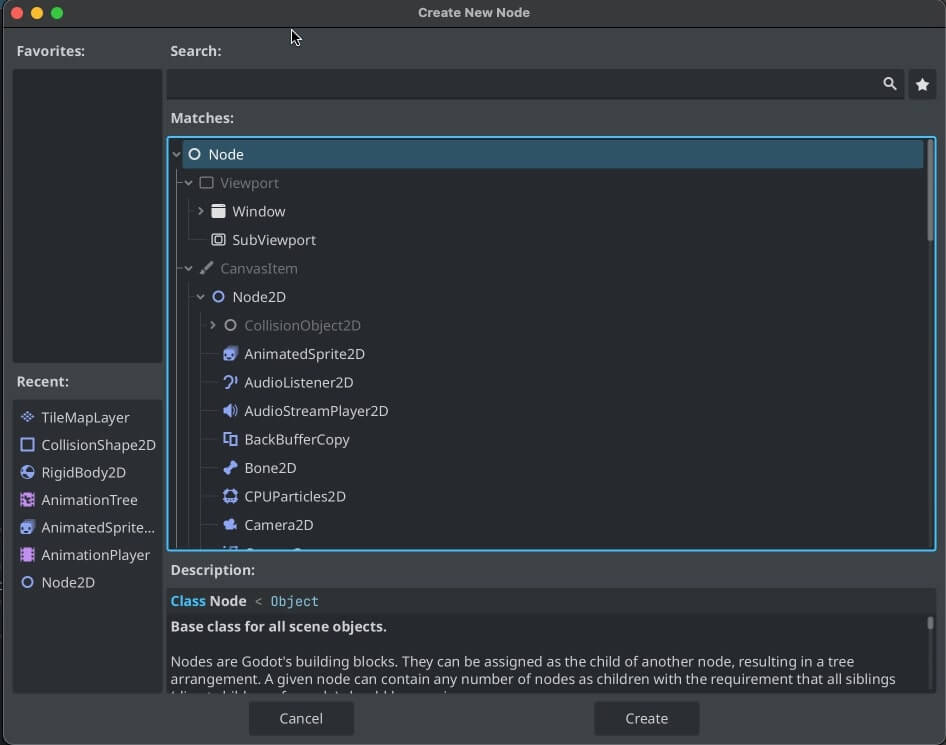The height and width of the screenshot is (745, 946).
Task: Click the CollisionObject2D icon
Action: point(230,325)
